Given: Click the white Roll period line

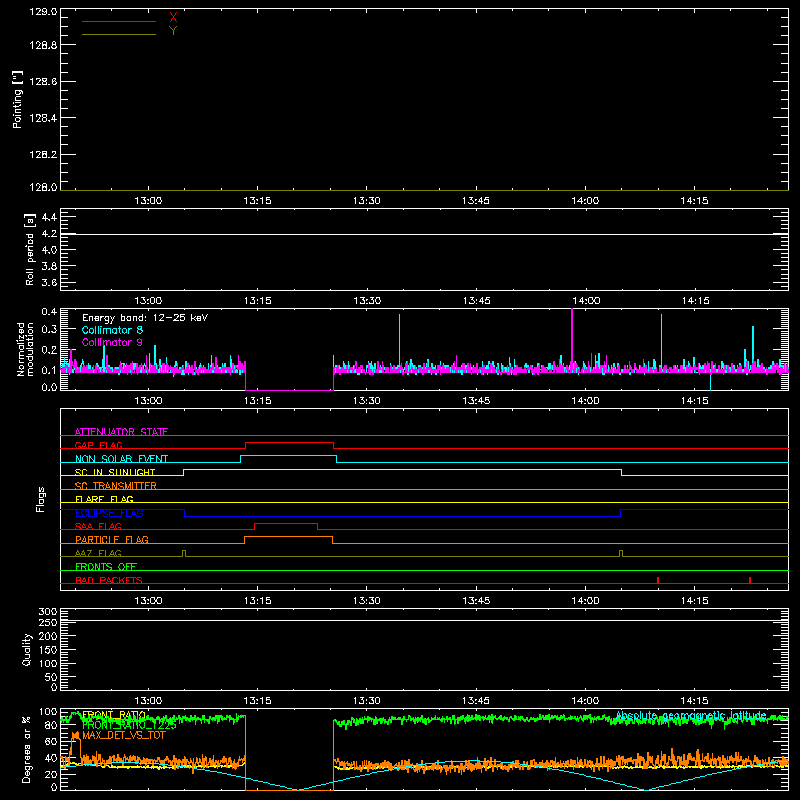Looking at the screenshot, I should point(424,234).
